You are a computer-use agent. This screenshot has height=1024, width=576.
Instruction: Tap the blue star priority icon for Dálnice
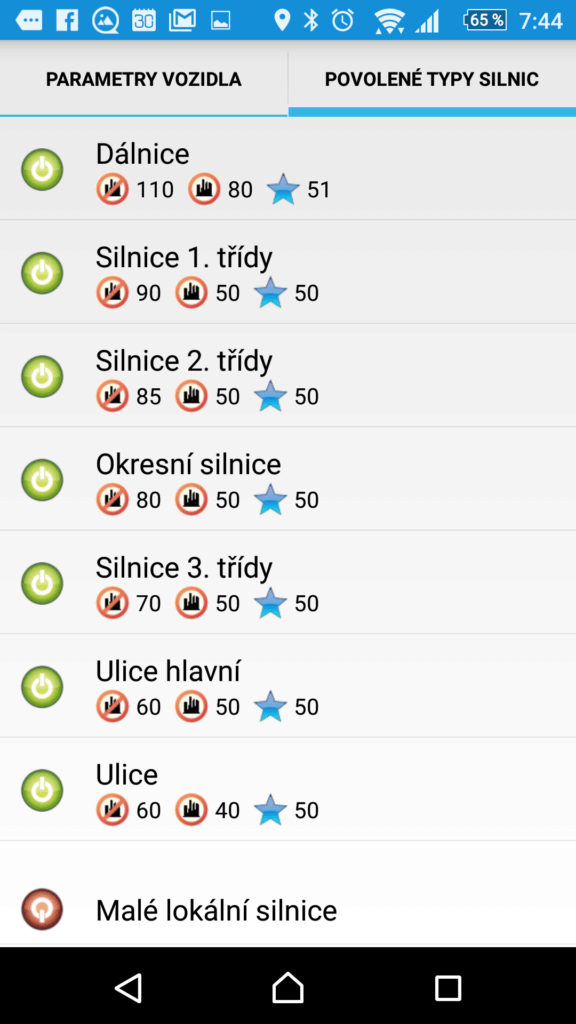point(283,189)
